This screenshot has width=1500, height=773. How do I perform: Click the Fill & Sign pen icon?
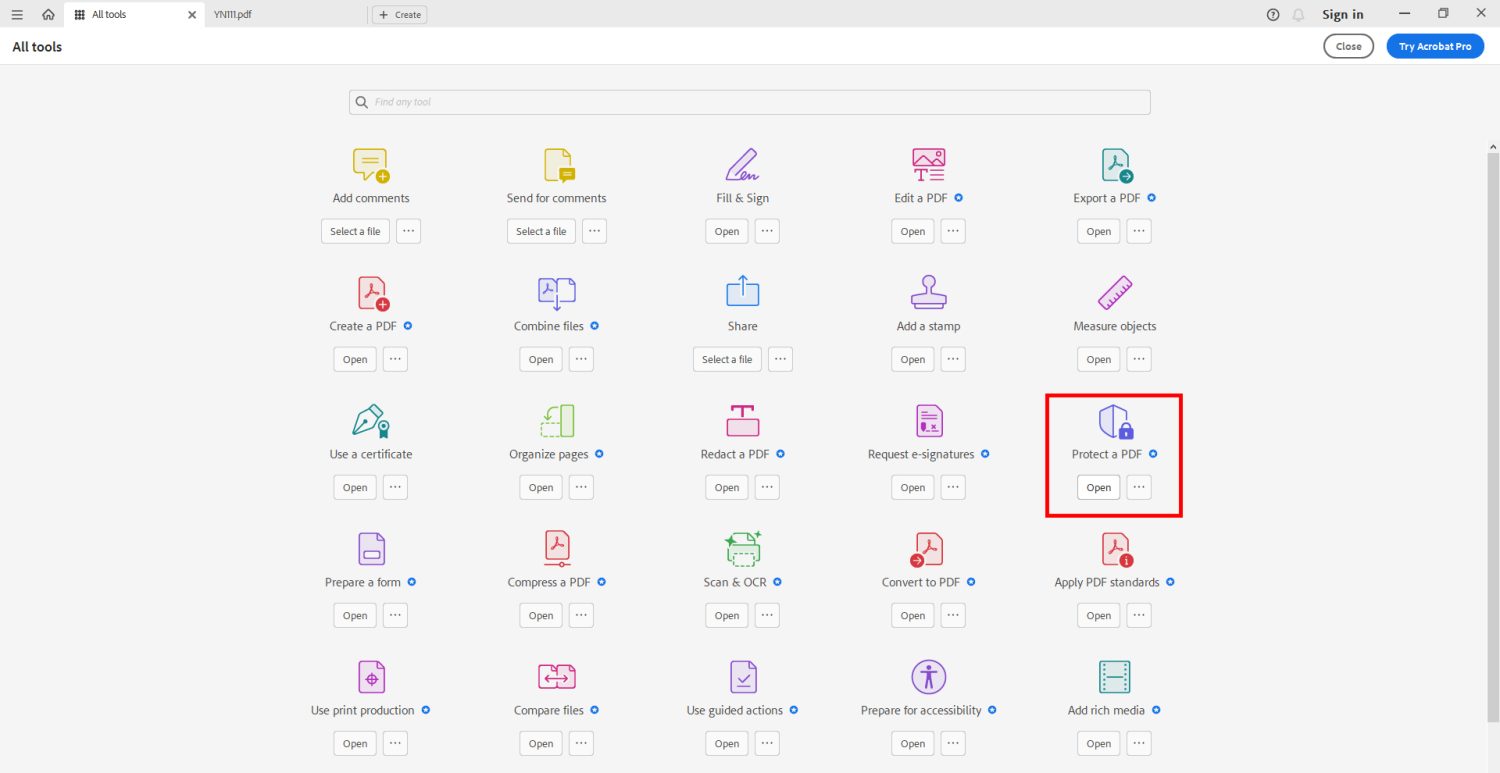click(742, 164)
